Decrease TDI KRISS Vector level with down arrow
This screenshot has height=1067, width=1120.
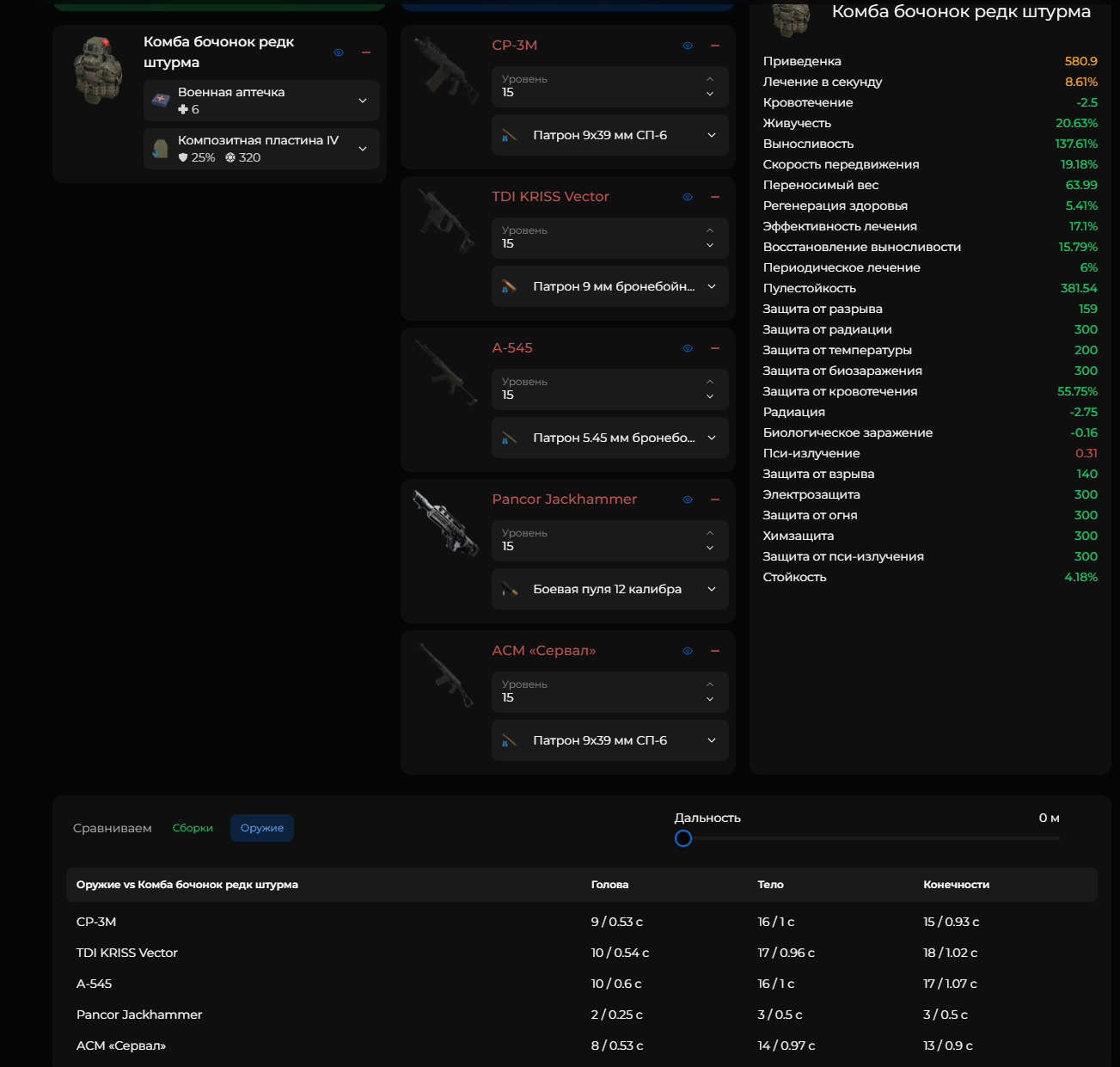[710, 245]
